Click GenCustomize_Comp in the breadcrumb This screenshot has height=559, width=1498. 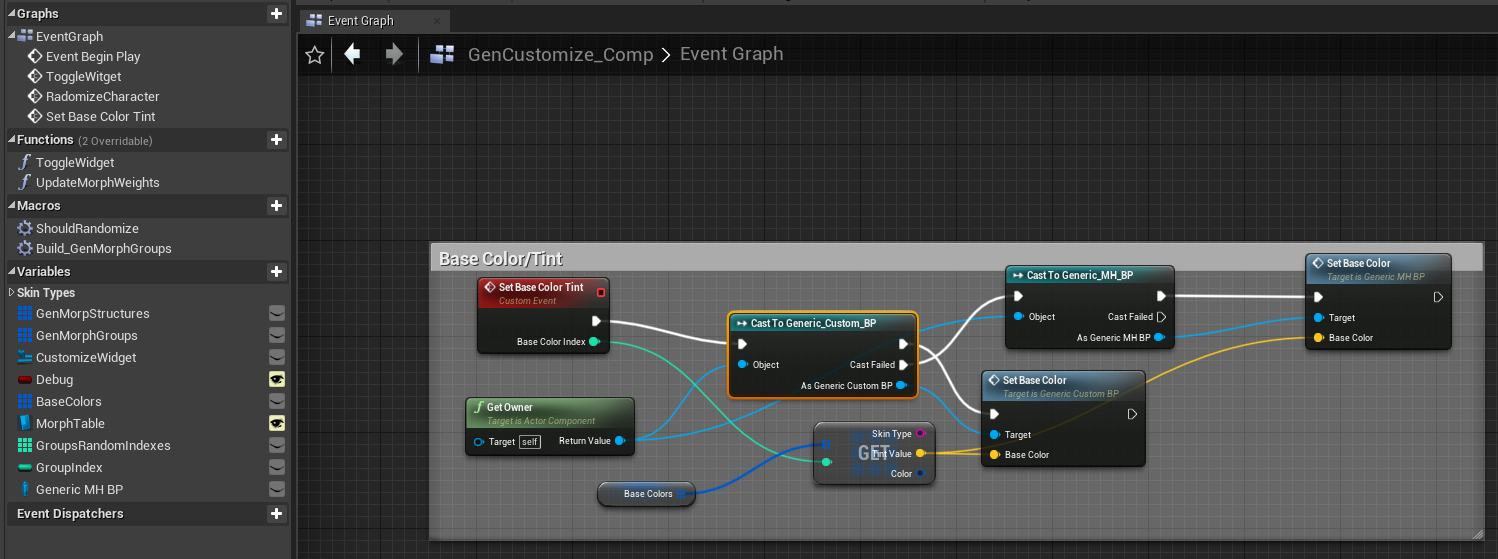pos(560,55)
